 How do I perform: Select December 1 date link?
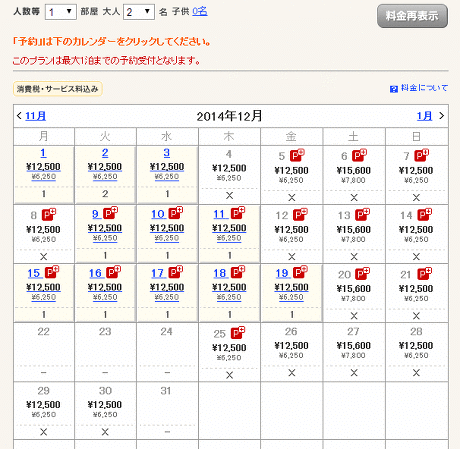[x=43, y=153]
